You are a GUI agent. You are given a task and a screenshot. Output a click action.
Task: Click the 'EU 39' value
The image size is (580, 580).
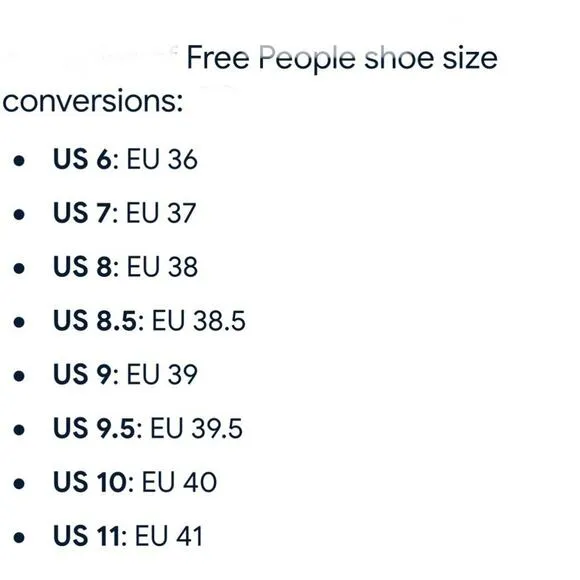(x=162, y=374)
